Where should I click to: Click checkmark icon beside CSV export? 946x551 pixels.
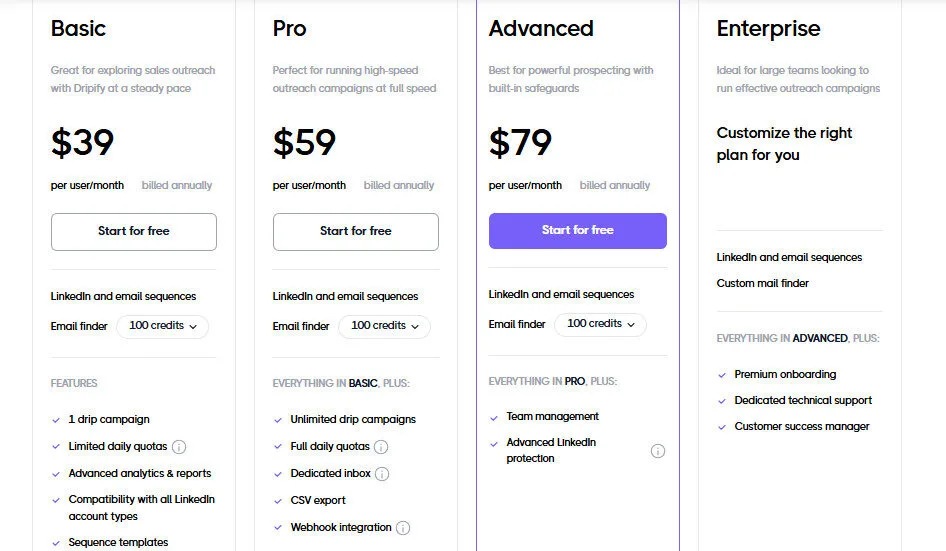[278, 501]
